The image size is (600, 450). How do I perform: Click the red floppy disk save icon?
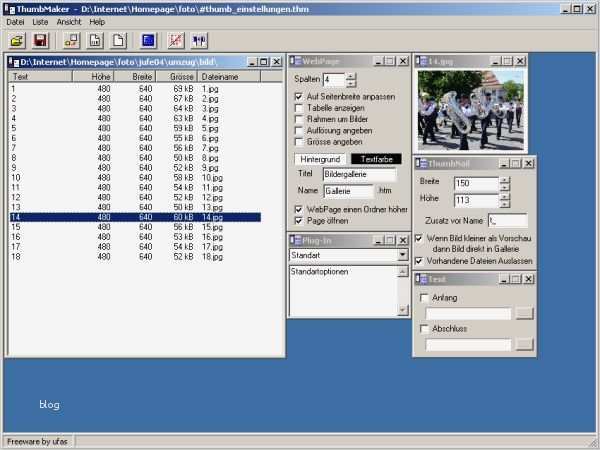click(41, 41)
